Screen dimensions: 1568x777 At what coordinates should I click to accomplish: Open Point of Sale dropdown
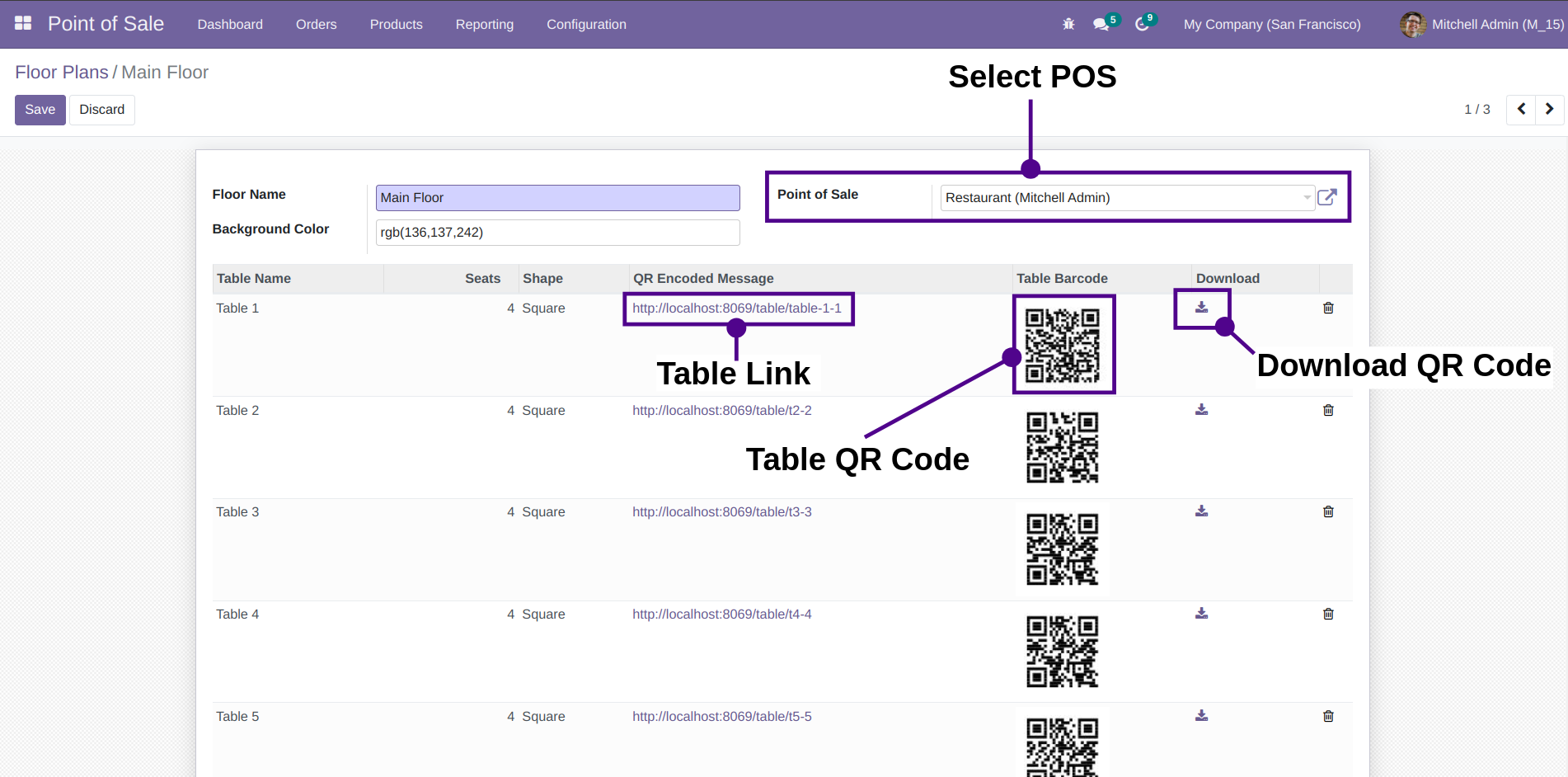[x=1127, y=197]
